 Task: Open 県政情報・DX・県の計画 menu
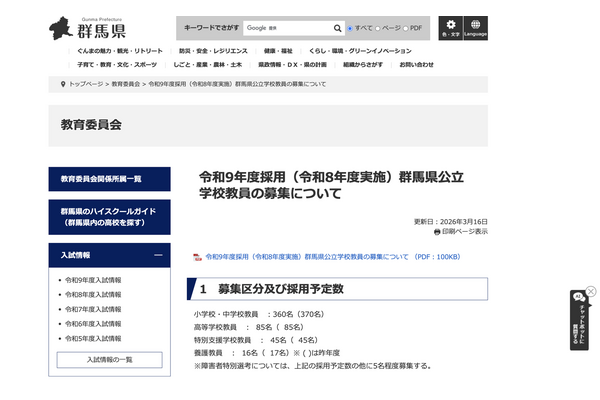coord(292,65)
